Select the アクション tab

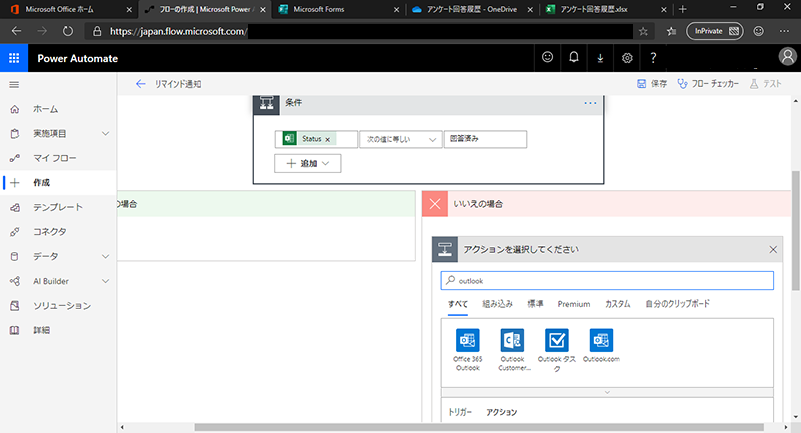[502, 412]
